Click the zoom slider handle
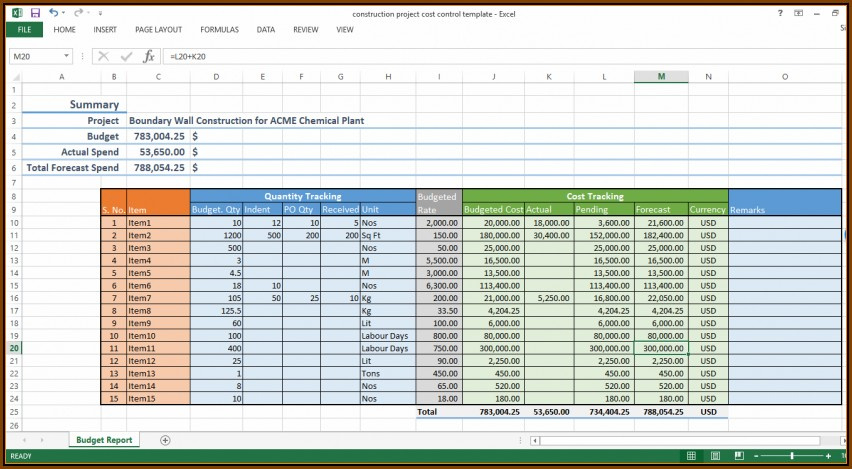Viewport: 852px width, 469px height. (792, 456)
